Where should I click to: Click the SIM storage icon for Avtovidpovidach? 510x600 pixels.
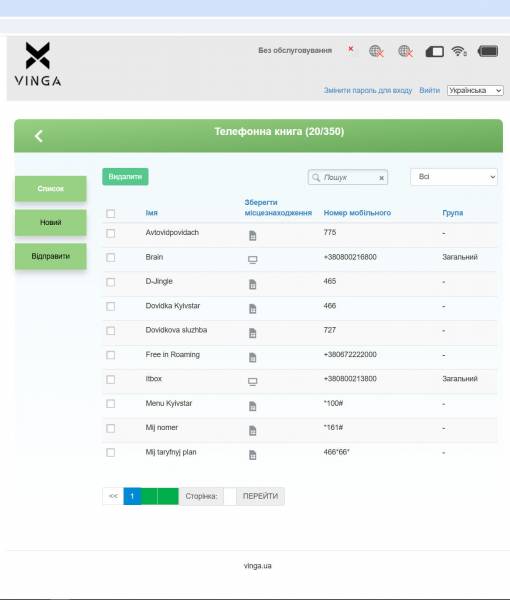[x=253, y=235]
